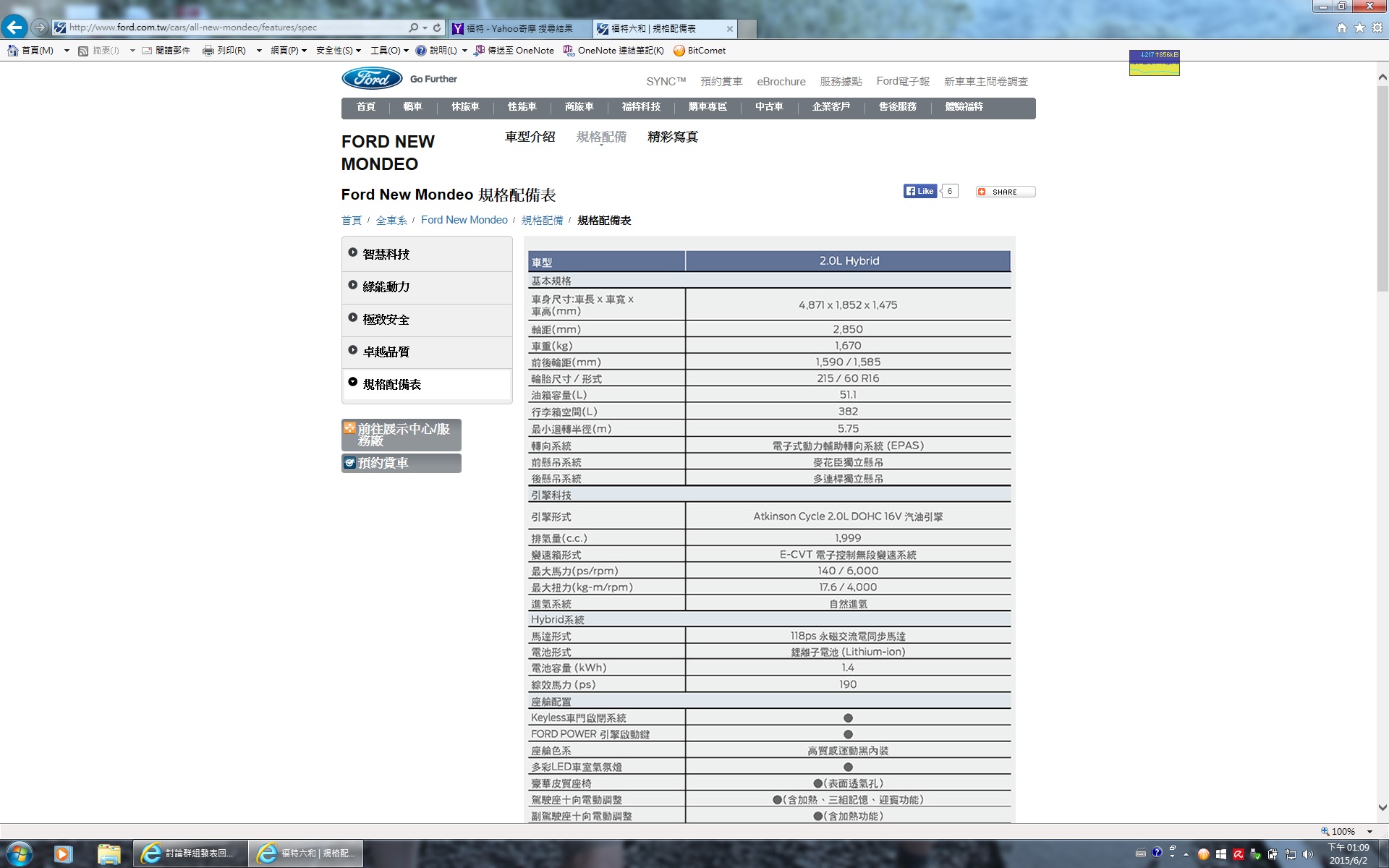Click the Facebook Like button
1389x868 pixels.
920,191
